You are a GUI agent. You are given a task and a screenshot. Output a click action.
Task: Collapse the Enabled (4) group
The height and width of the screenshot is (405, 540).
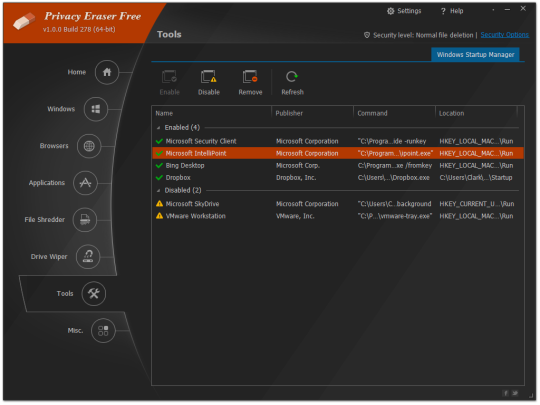[x=158, y=128]
